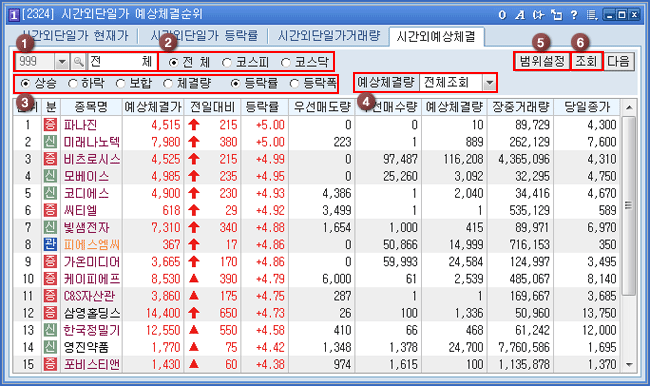
Task: Expand the 전체조회 예상체결량 dropdown
Action: [x=490, y=83]
